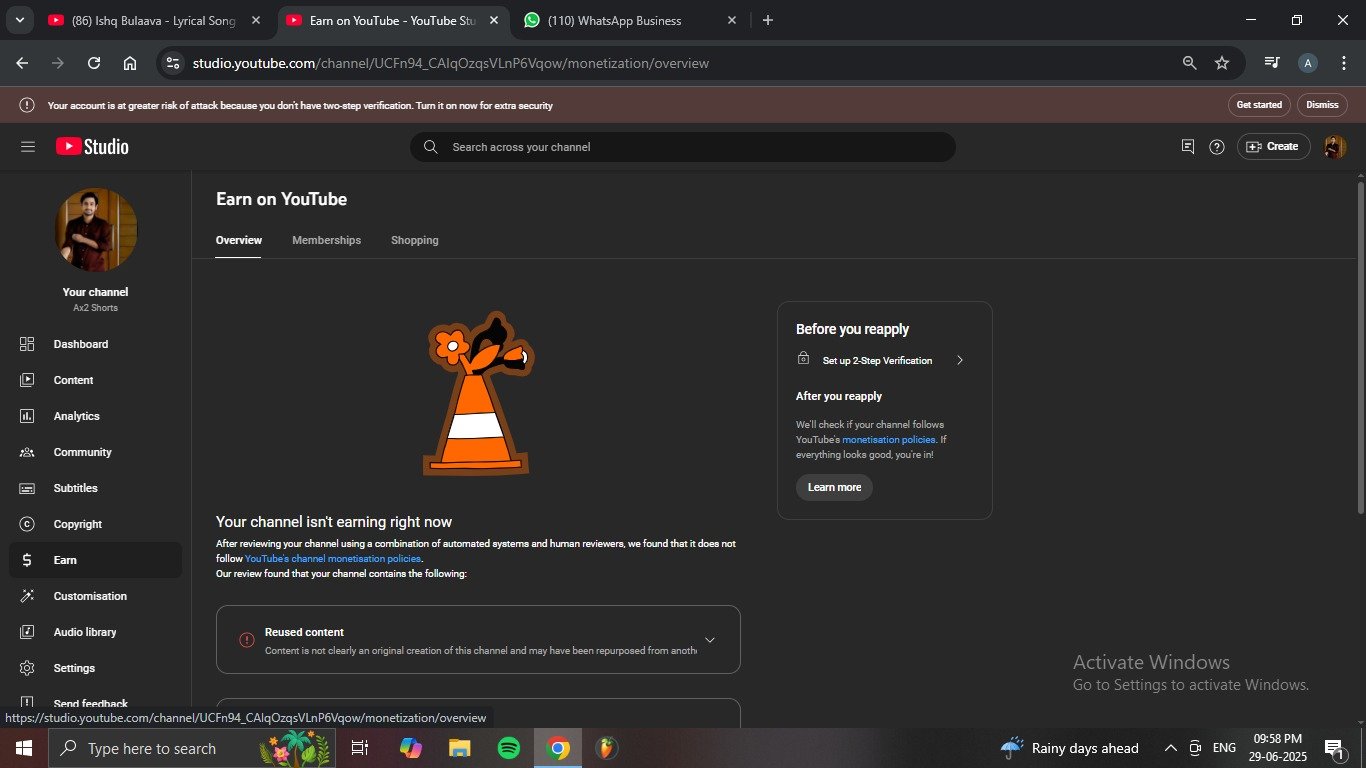Go to browser home icon

tap(130, 63)
